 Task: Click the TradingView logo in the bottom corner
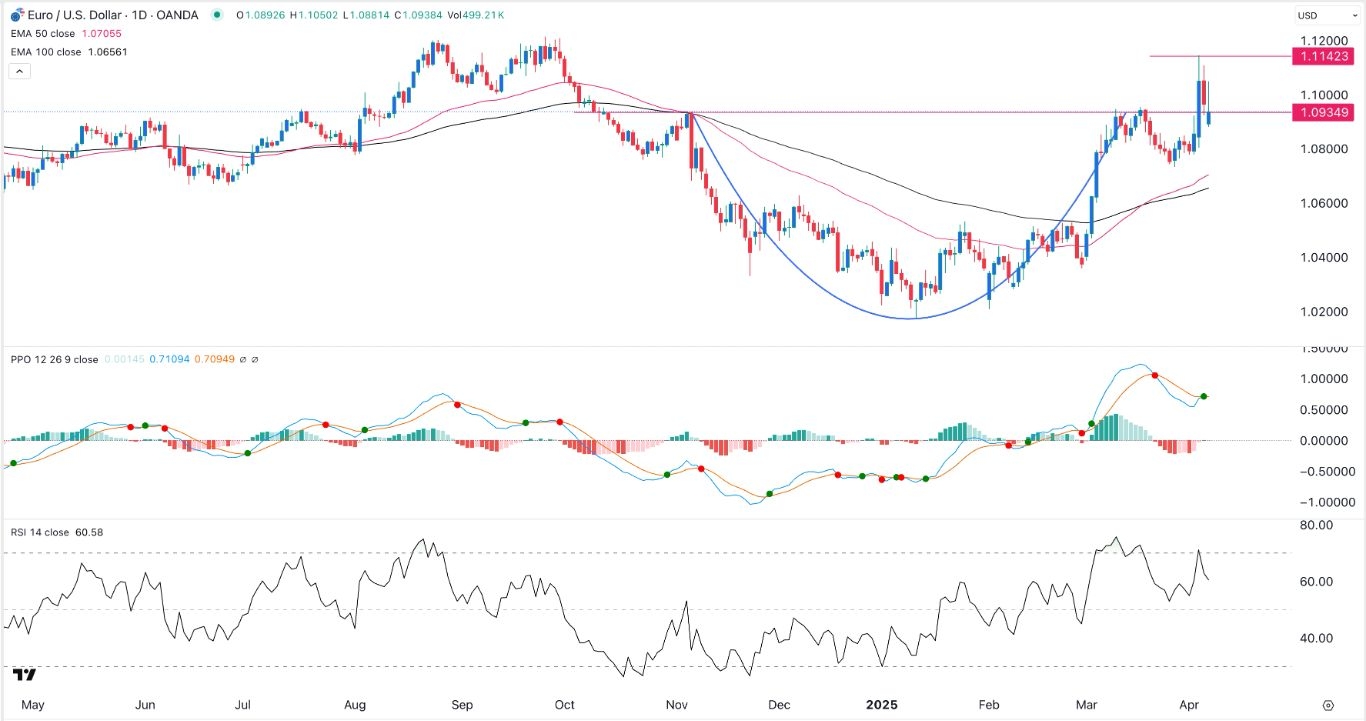[x=26, y=674]
